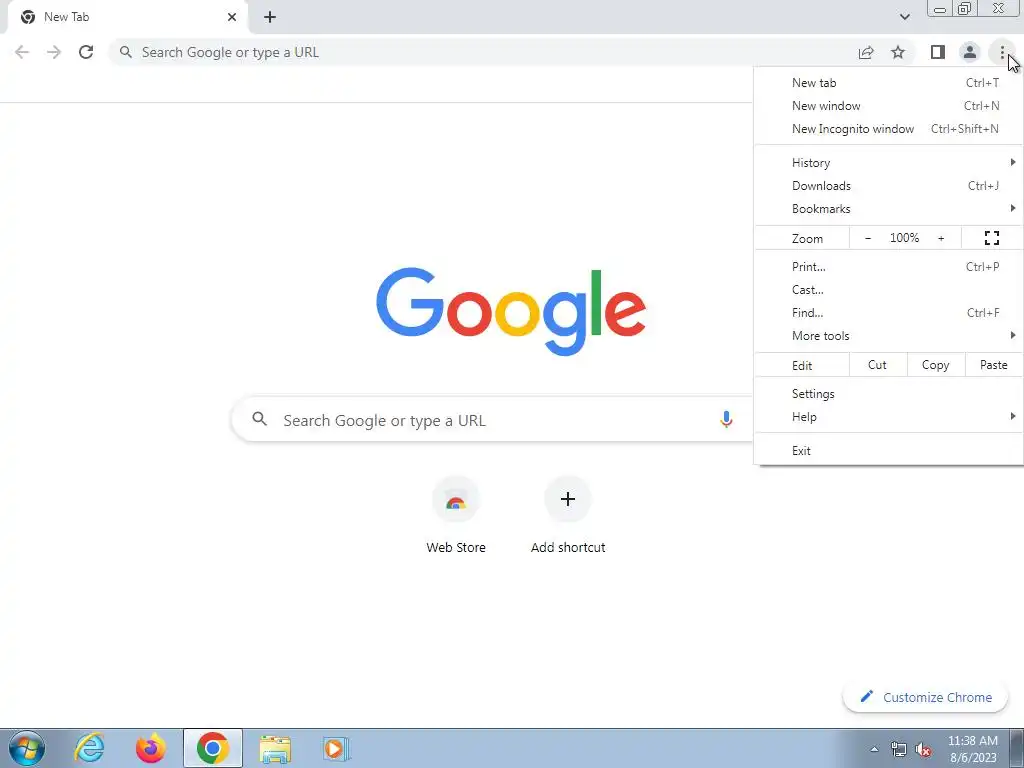Click the 100% zoom value
The image size is (1024, 768).
904,238
